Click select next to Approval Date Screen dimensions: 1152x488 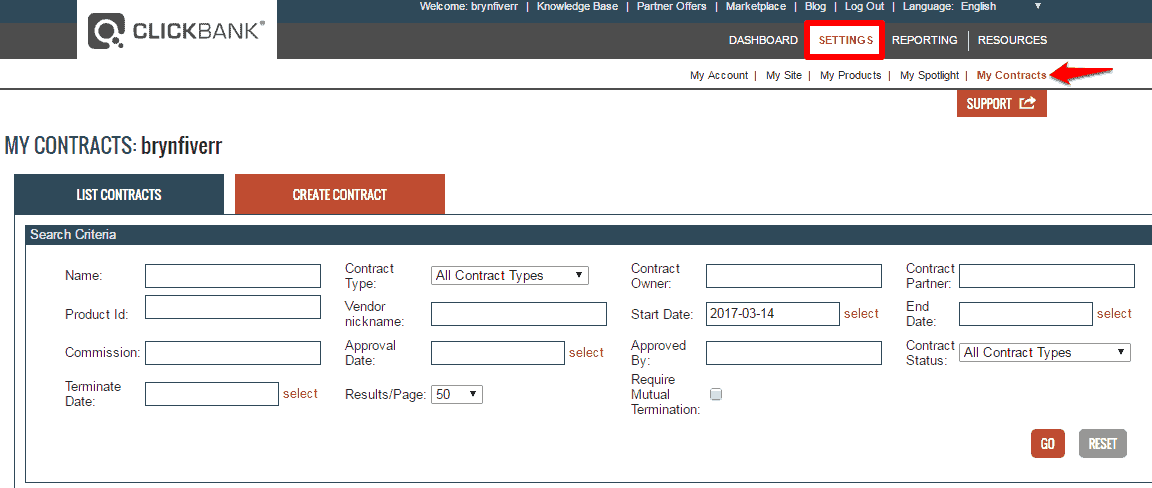coord(586,353)
